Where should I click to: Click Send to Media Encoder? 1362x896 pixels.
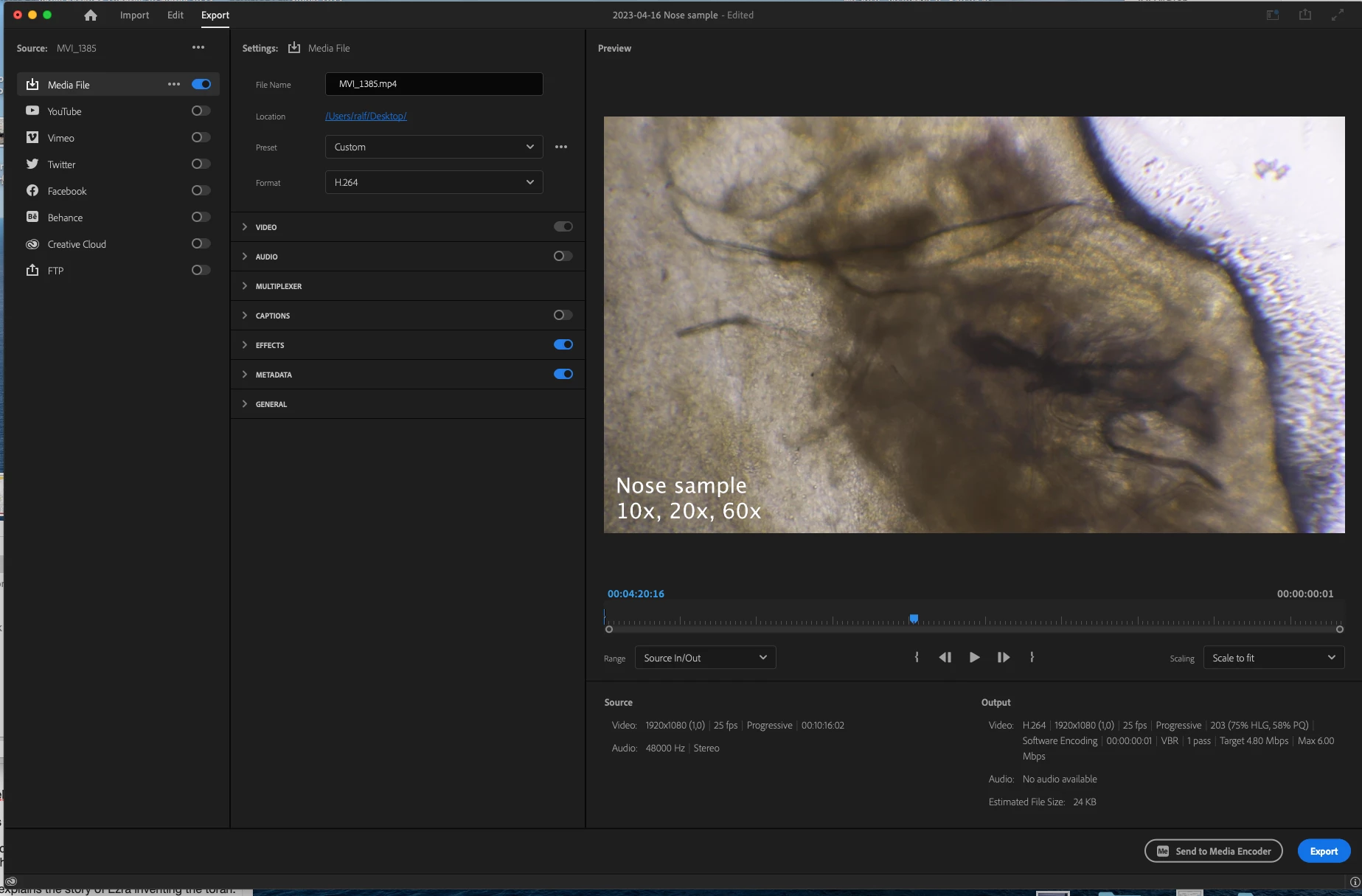[1214, 851]
